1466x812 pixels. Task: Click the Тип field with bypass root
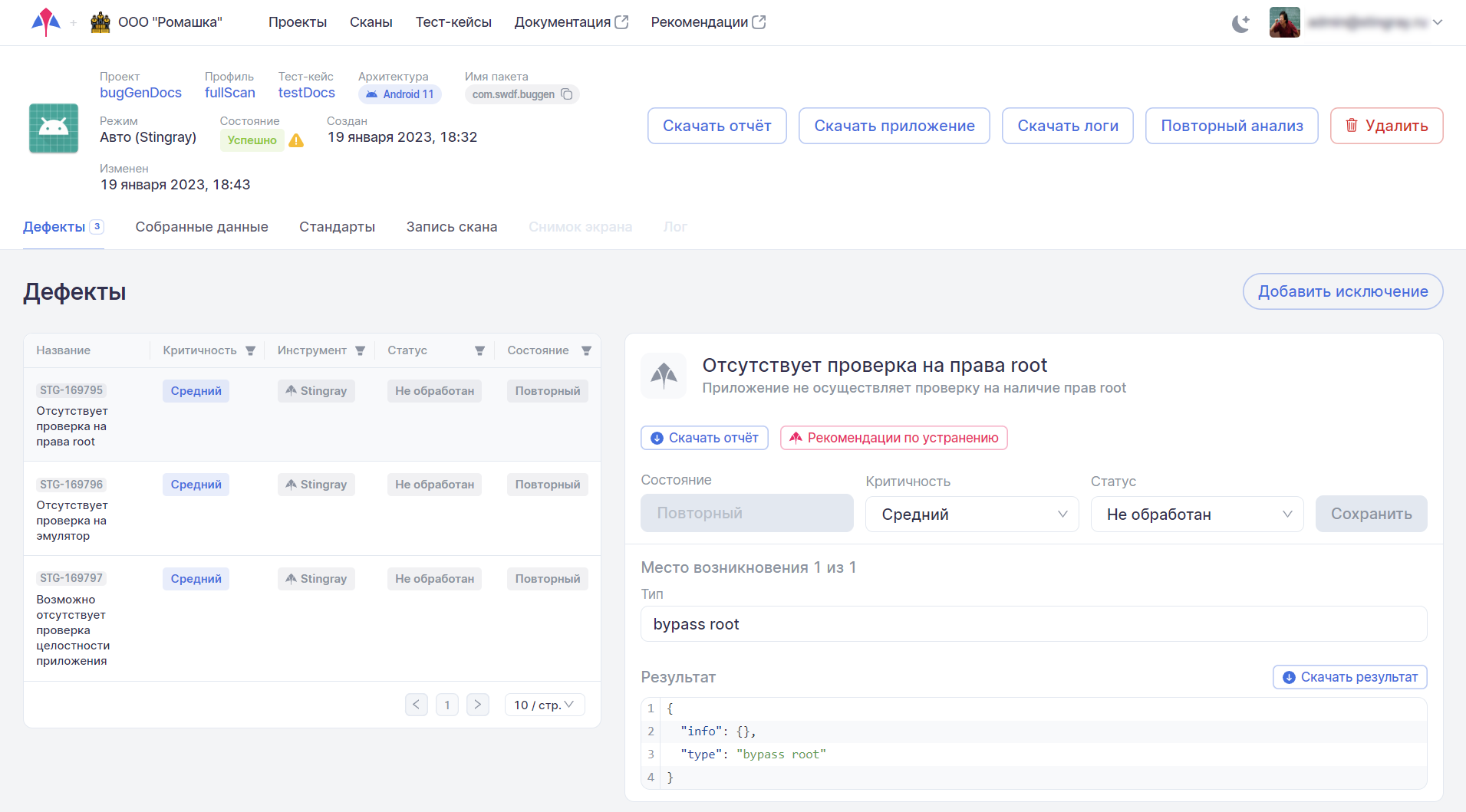pos(1033,624)
